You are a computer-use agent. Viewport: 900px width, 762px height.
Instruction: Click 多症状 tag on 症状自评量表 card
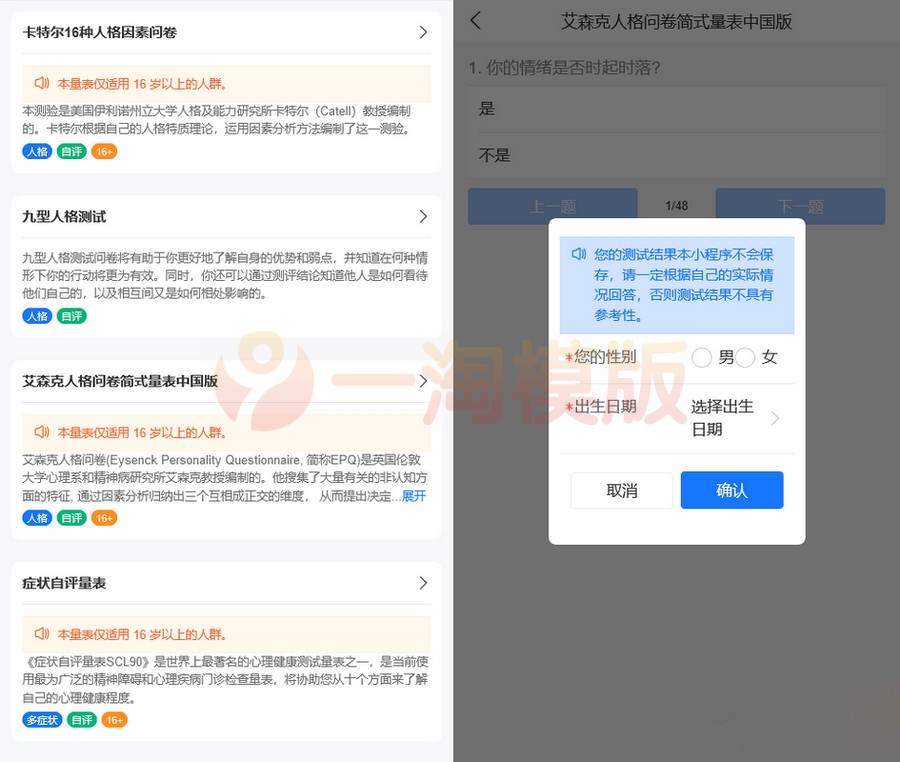[x=42, y=720]
